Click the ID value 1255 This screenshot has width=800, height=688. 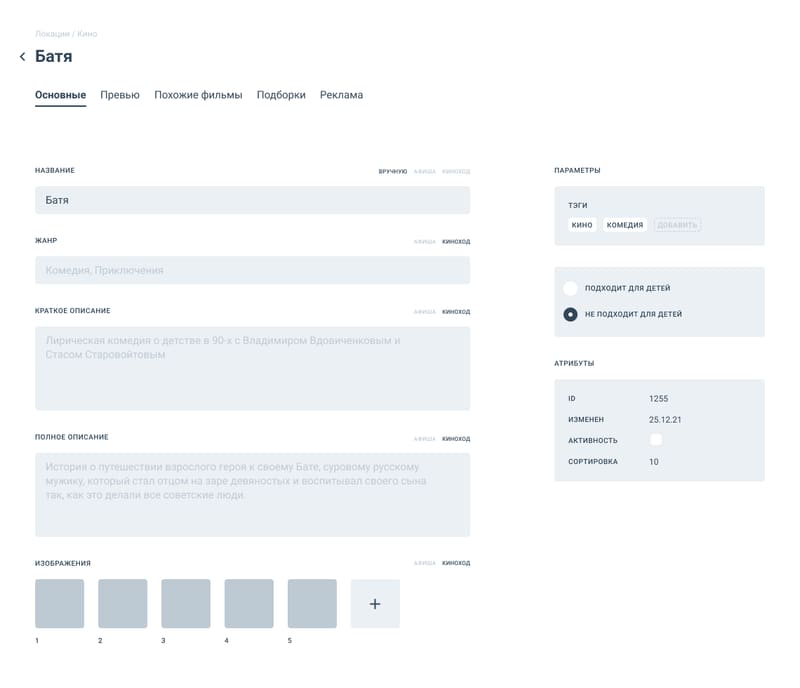click(659, 399)
